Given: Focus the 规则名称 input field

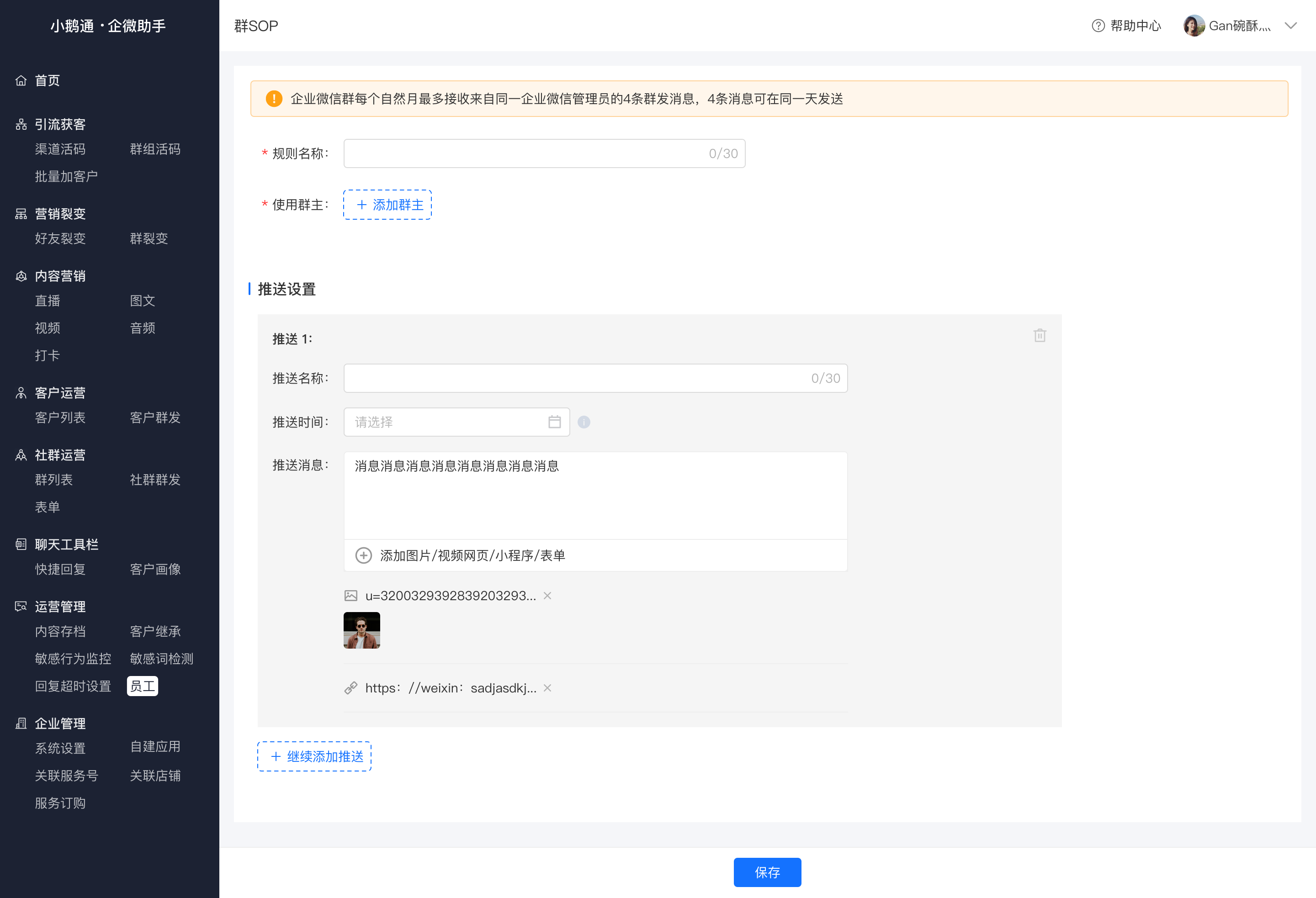Looking at the screenshot, I should point(544,153).
